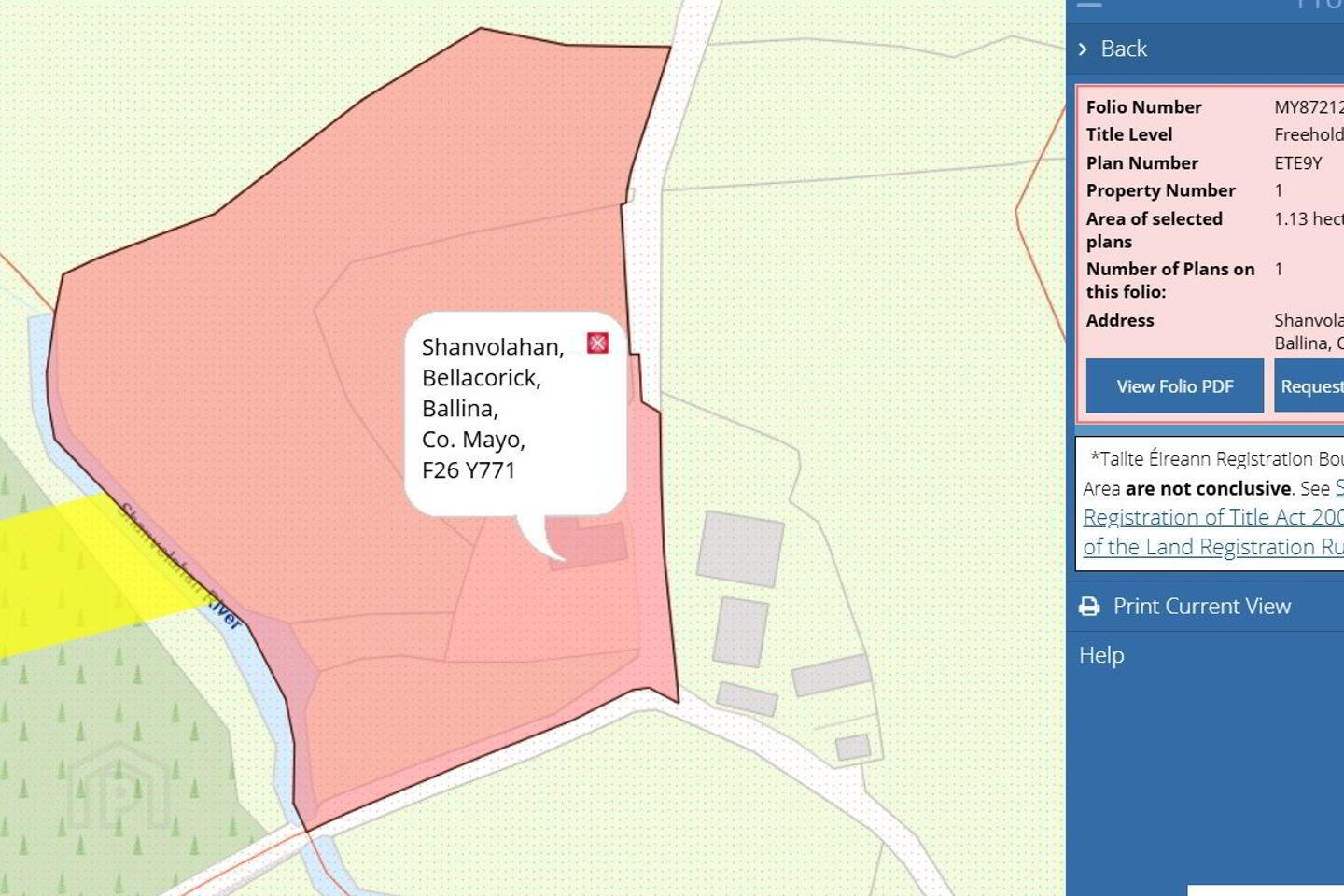The width and height of the screenshot is (1344, 896).
Task: Follow the Registration of Title Act link
Action: click(1213, 517)
